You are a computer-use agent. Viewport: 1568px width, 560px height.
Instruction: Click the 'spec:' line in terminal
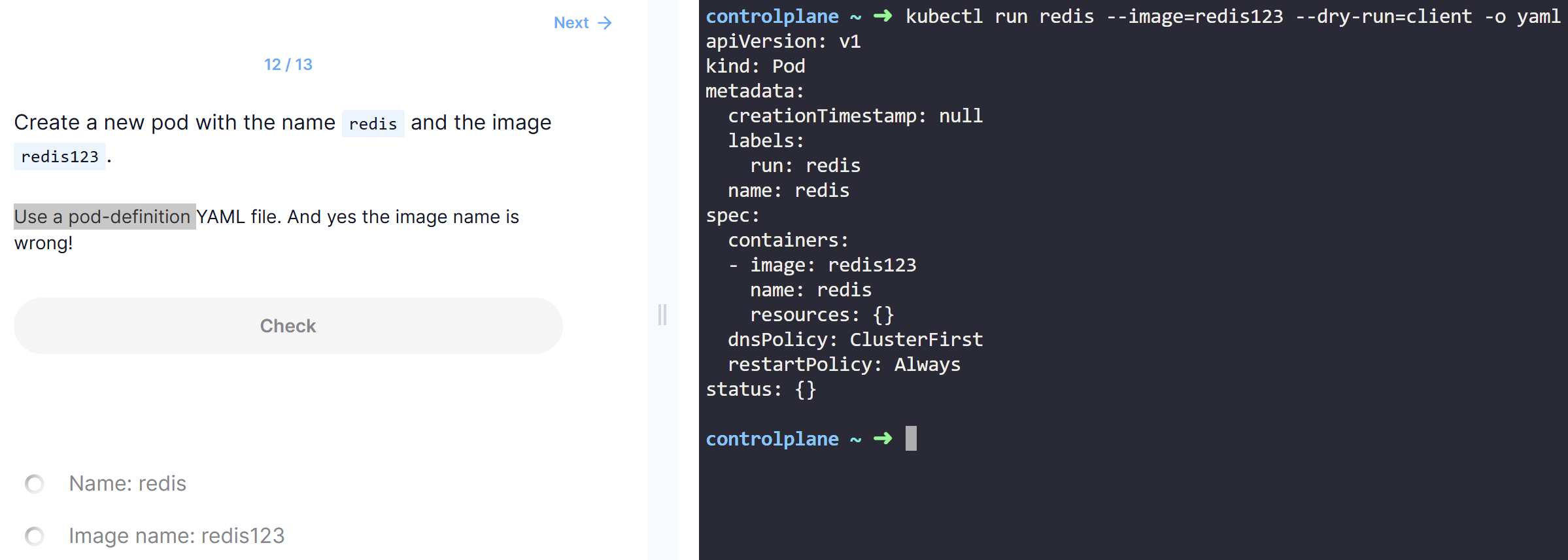pyautogui.click(x=732, y=215)
